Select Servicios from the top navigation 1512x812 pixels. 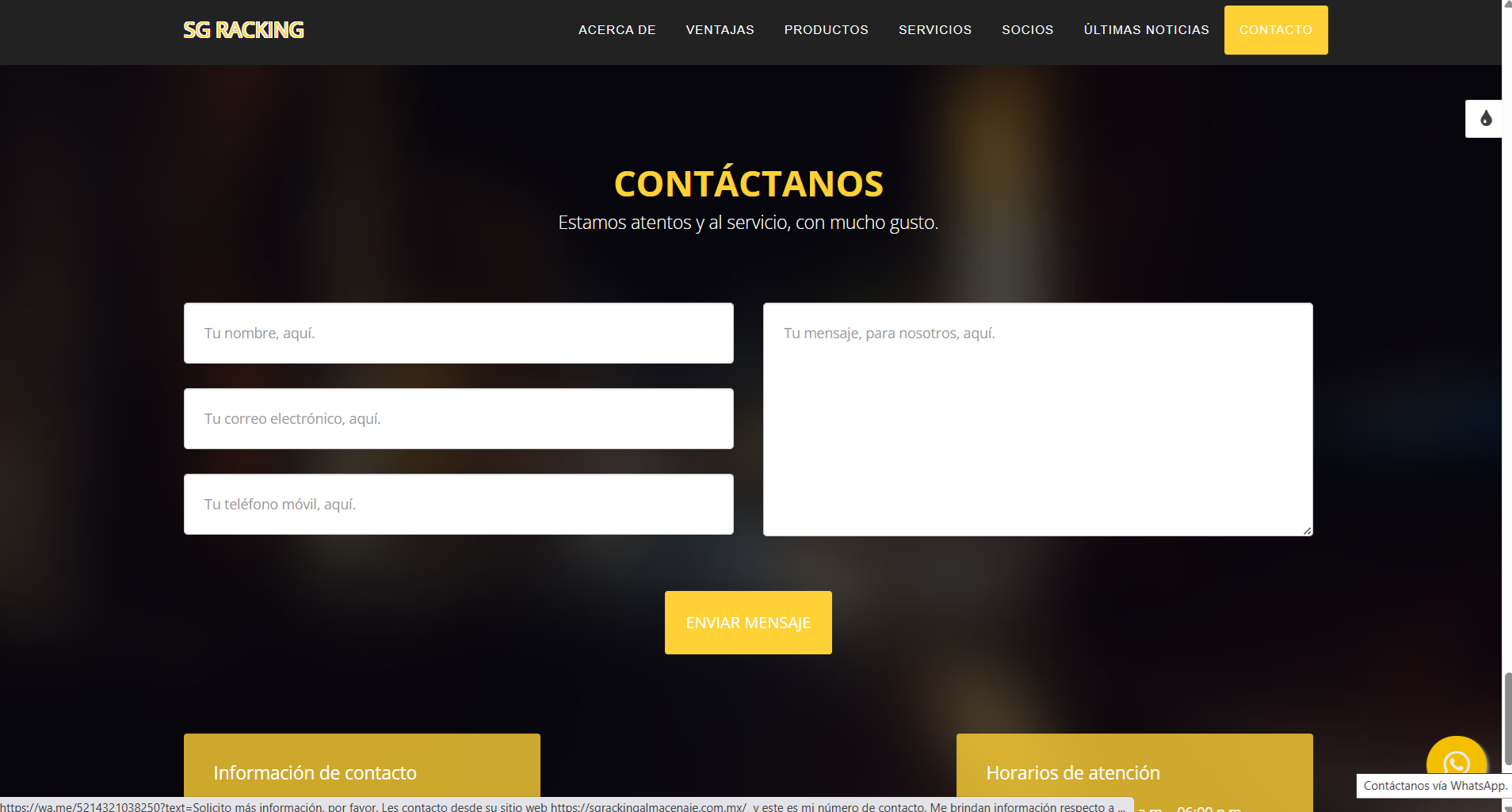pos(934,30)
